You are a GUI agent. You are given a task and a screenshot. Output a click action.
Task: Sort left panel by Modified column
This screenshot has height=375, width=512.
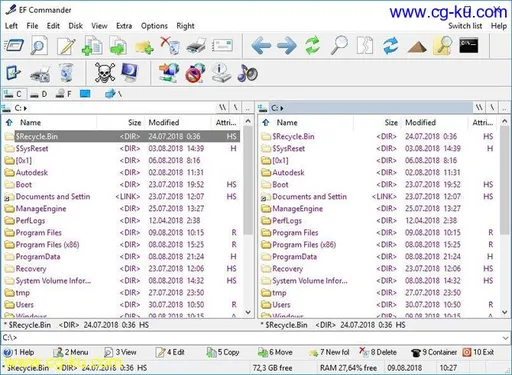tap(178, 122)
